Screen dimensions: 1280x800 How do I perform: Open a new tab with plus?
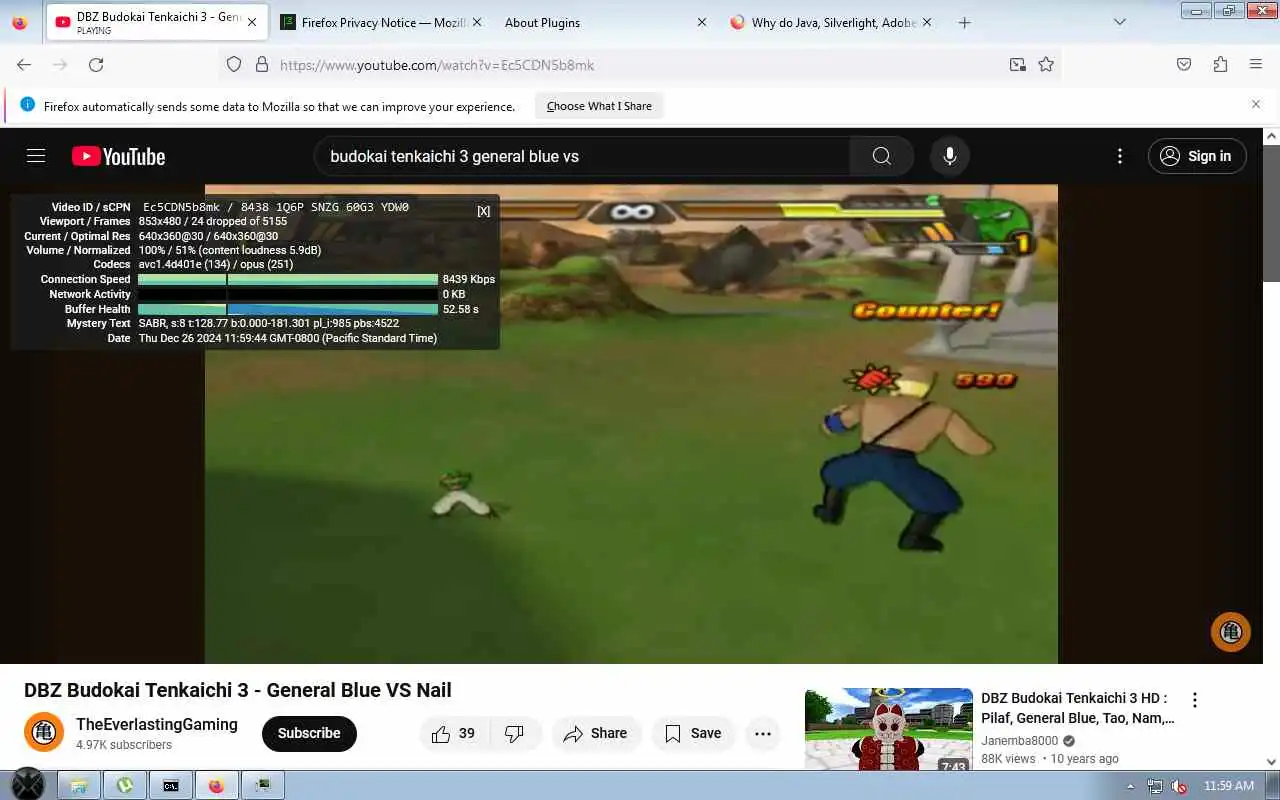964,22
